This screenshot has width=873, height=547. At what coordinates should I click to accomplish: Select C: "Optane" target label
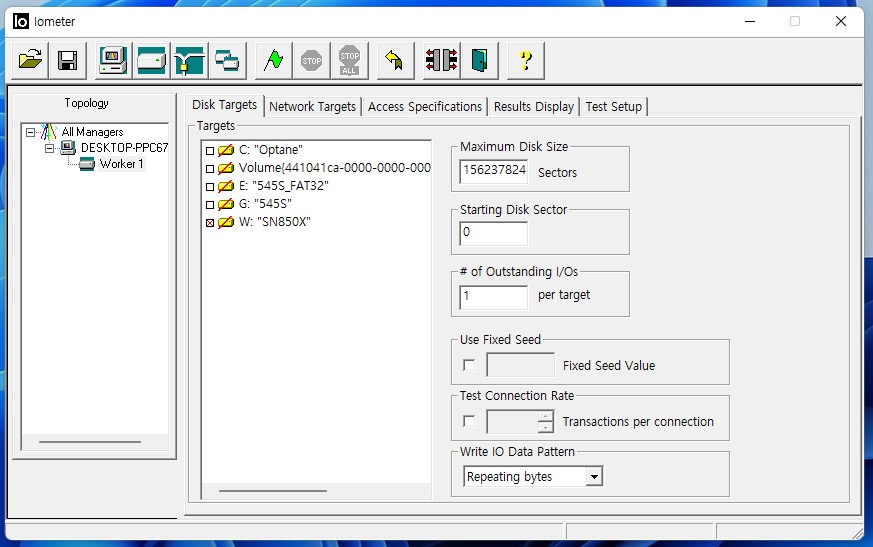click(271, 150)
